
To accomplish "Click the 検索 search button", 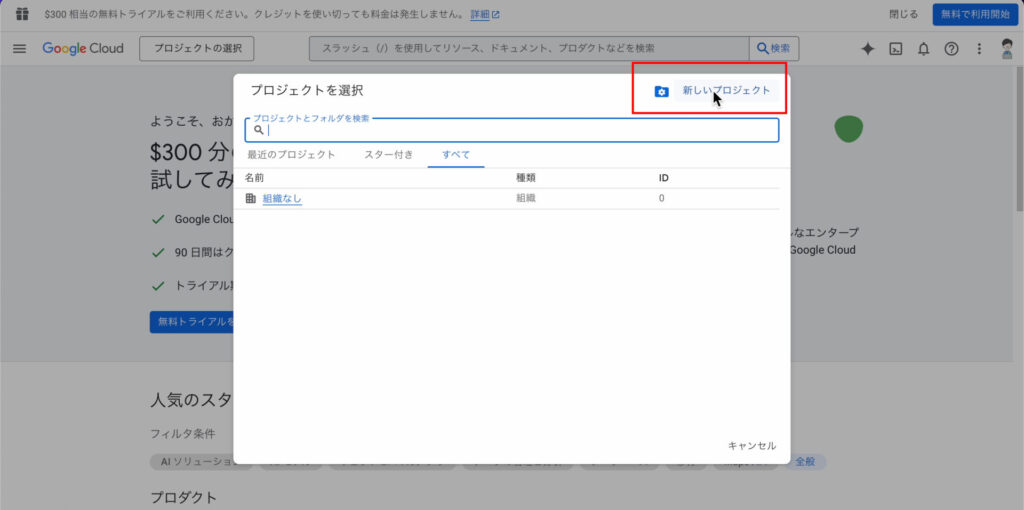I will (774, 49).
